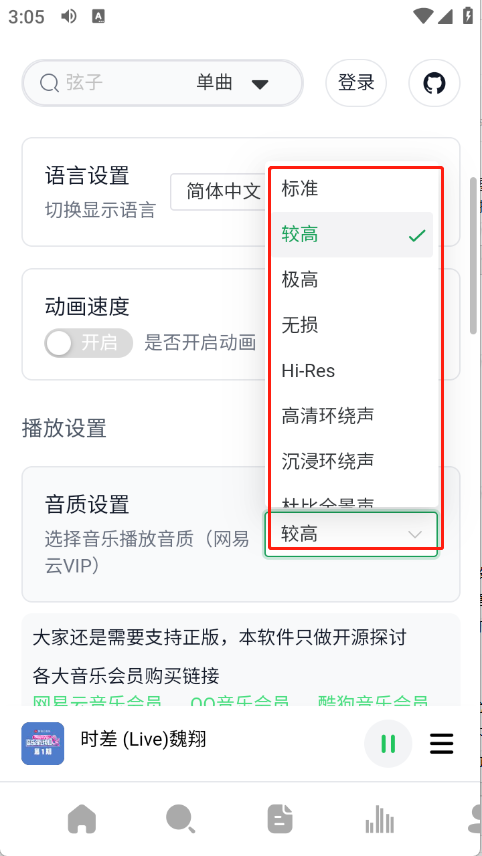Pause the currently playing song
Screen dimensions: 482x856
coord(388,744)
